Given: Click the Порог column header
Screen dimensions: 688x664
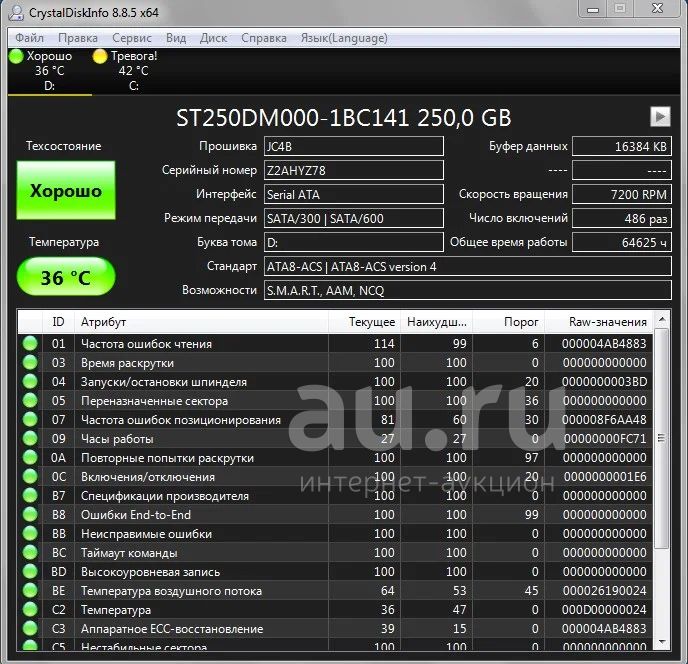Looking at the screenshot, I should coord(509,322).
